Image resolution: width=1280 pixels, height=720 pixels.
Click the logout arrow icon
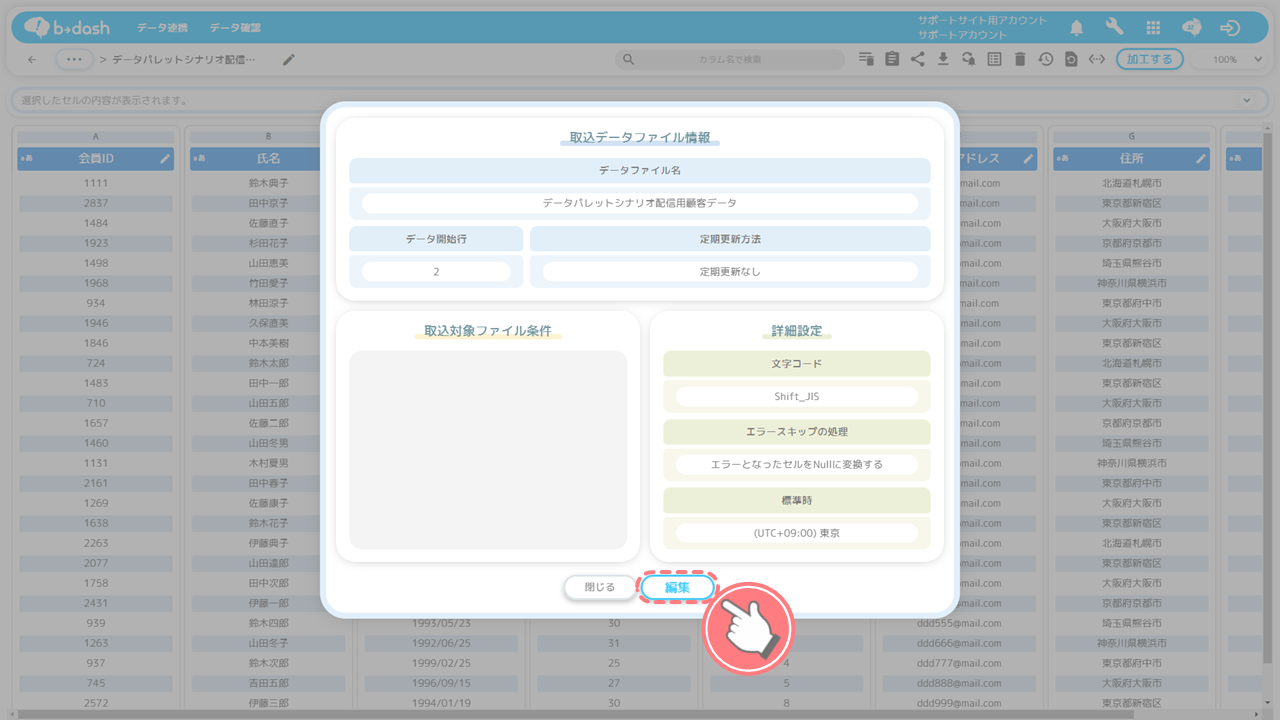tap(1231, 28)
